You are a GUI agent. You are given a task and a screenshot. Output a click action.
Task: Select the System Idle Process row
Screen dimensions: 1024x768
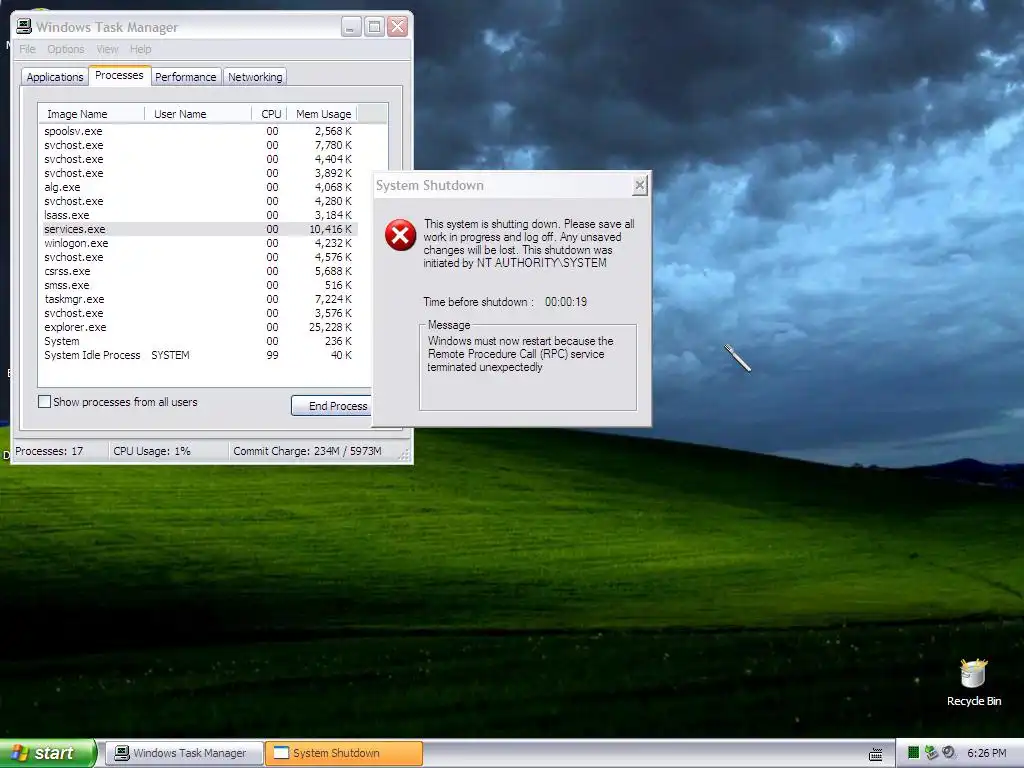199,355
